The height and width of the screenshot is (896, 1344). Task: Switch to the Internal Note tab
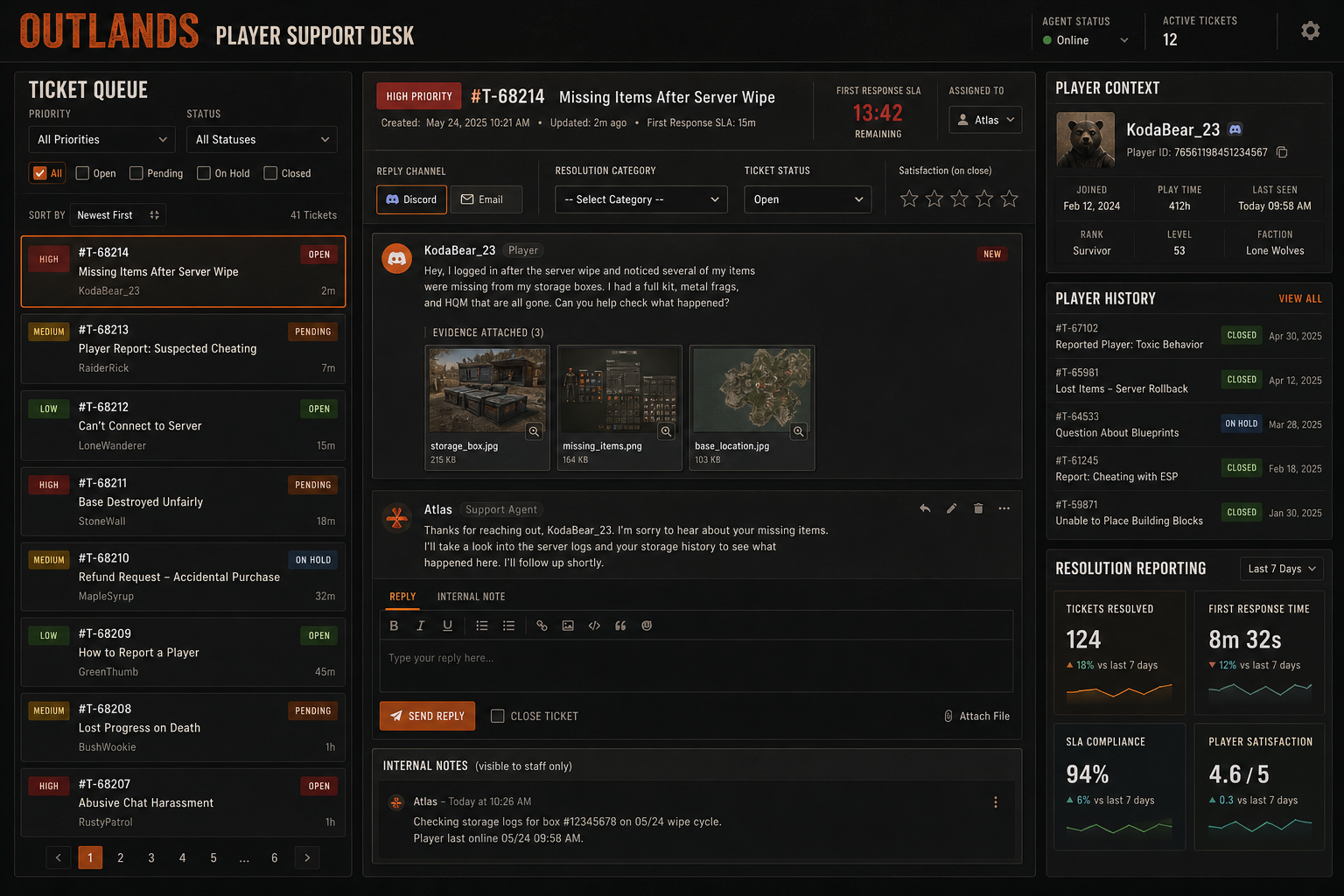pyautogui.click(x=471, y=597)
